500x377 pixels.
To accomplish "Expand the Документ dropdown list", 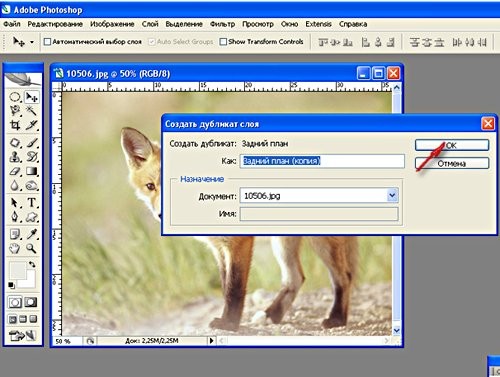I will pyautogui.click(x=392, y=195).
